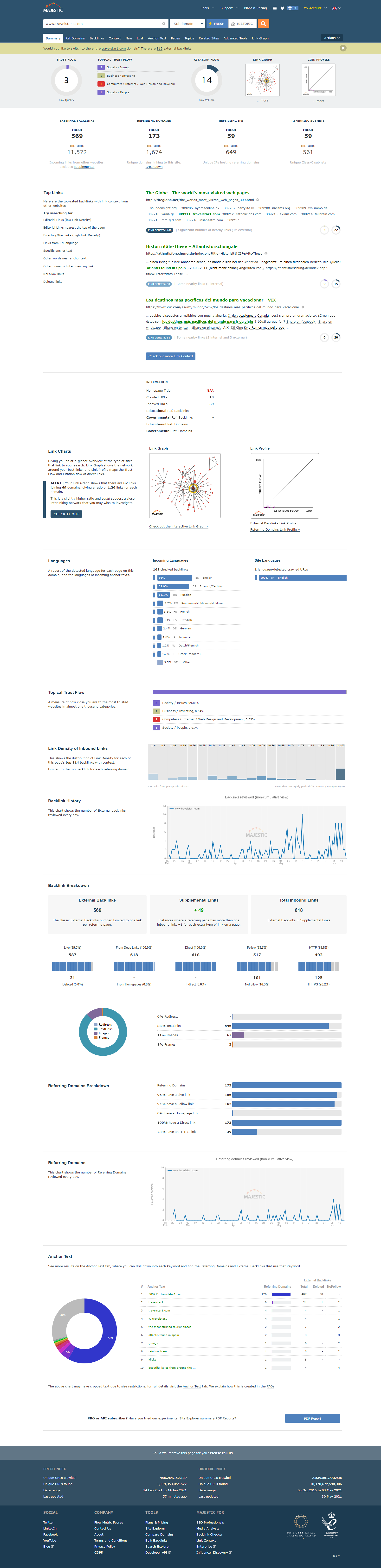Open the Subdomain scope dropdown
This screenshot has height=1568, width=381.
pos(187,24)
